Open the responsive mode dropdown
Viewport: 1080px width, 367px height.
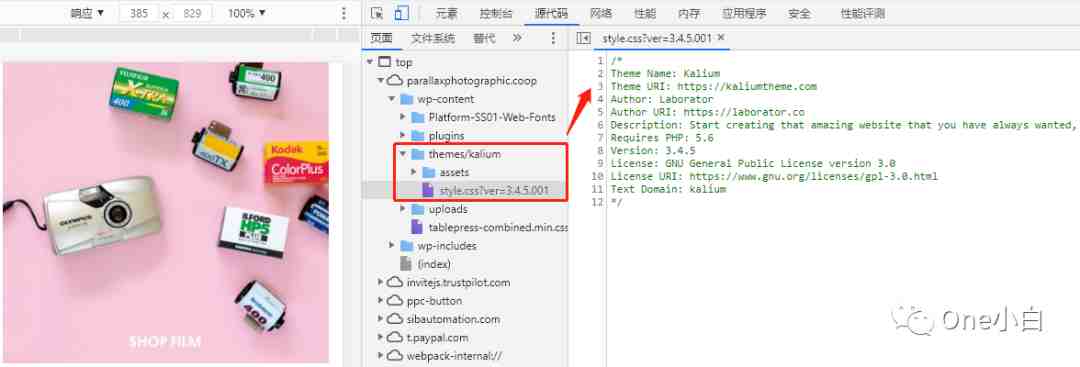(87, 13)
